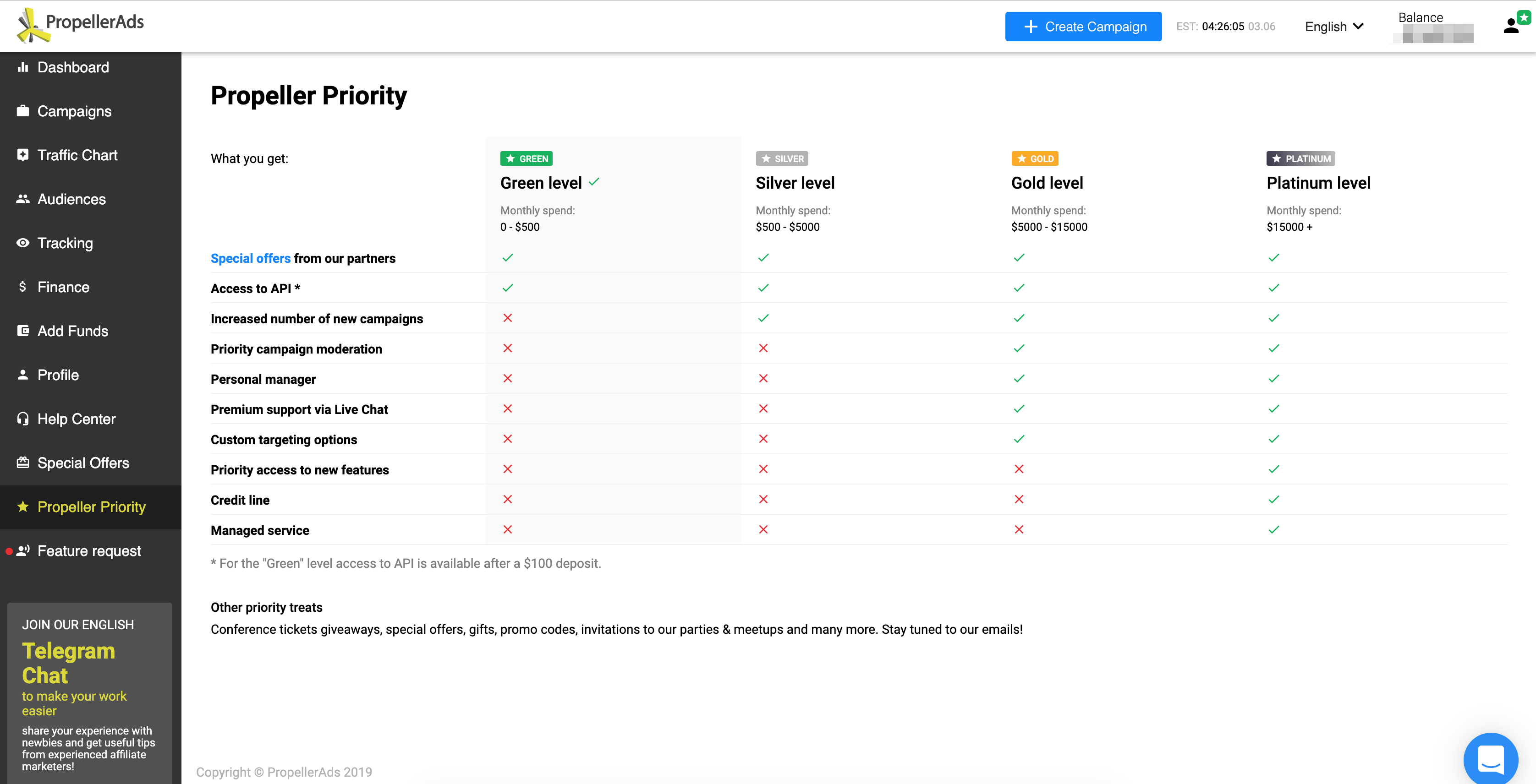
Task: Click the user account avatar icon
Action: [1511, 26]
